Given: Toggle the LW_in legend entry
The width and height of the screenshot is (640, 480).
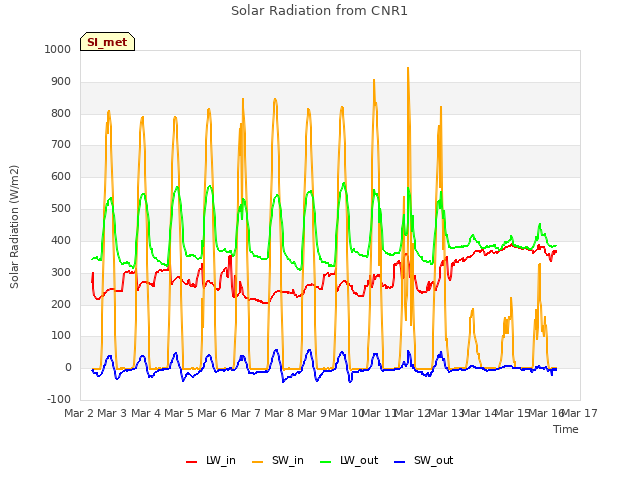Looking at the screenshot, I should click(x=211, y=460).
